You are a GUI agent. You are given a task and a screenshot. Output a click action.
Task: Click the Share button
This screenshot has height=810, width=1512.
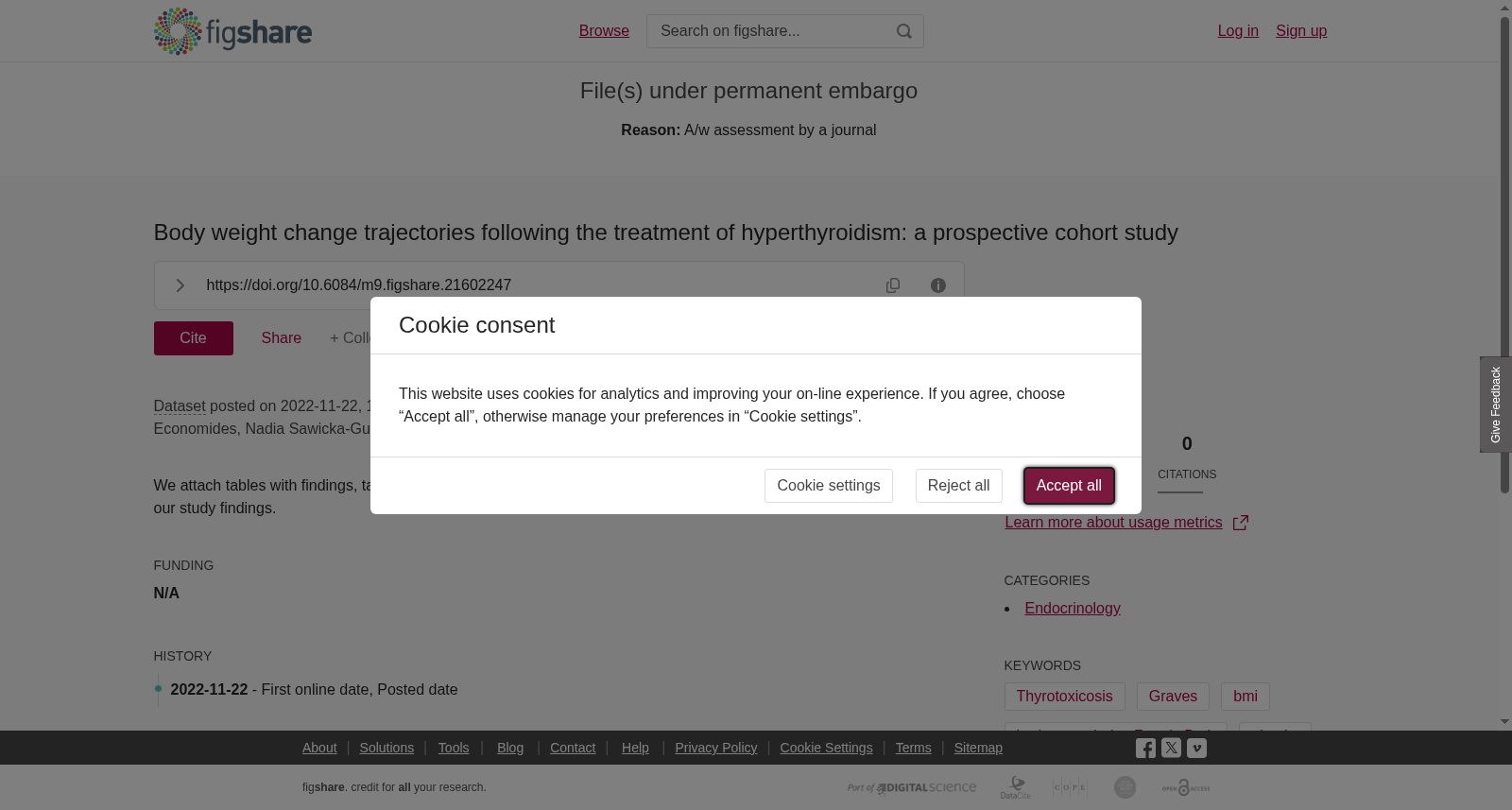pyautogui.click(x=282, y=338)
